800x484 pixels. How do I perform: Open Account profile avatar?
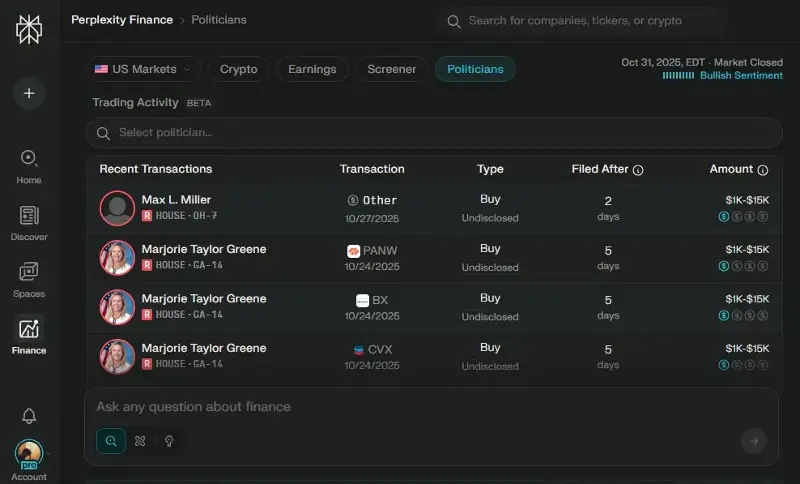click(x=29, y=453)
